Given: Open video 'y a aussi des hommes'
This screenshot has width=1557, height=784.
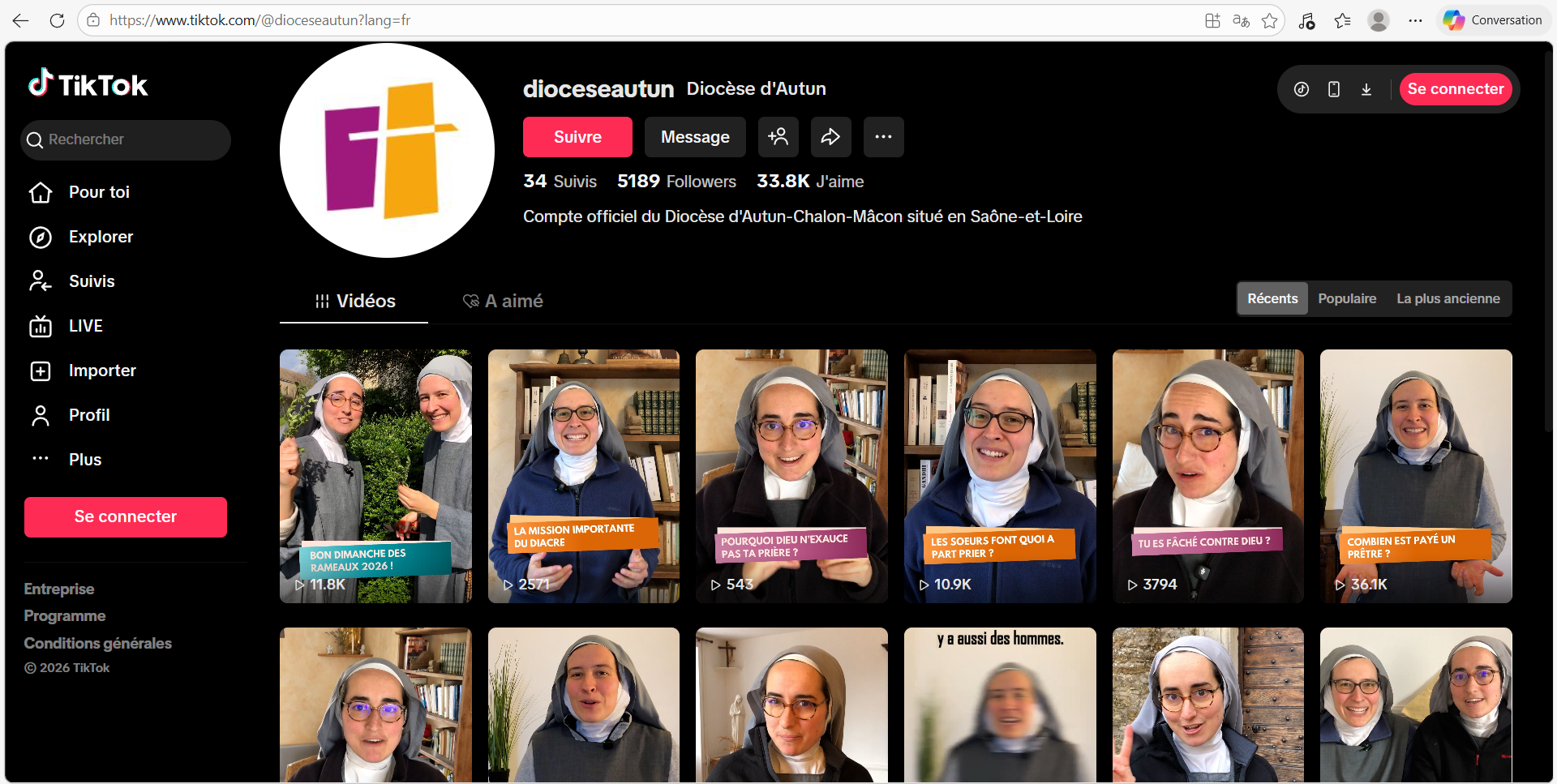Looking at the screenshot, I should 1000,705.
